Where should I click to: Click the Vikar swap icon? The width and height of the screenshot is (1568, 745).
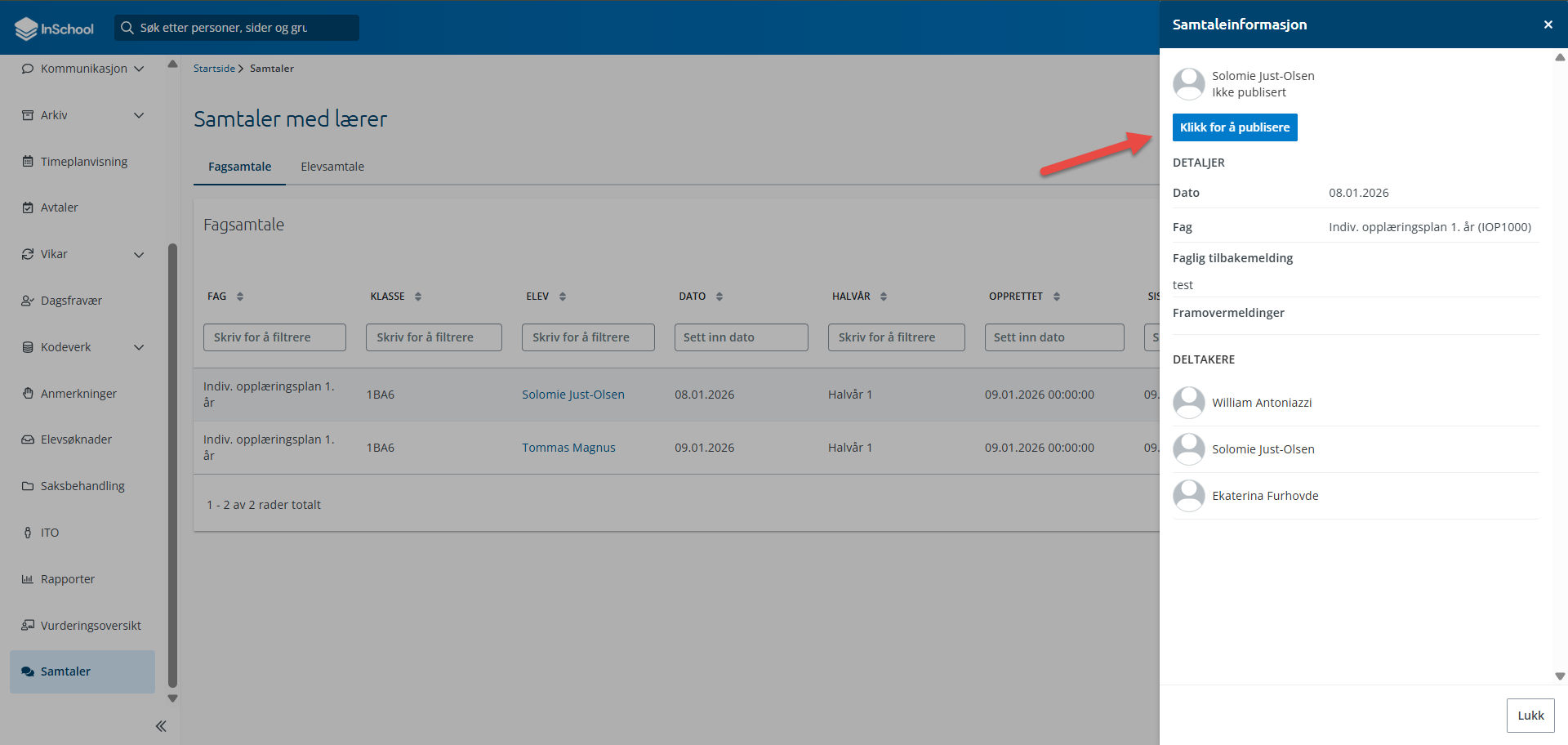point(28,254)
